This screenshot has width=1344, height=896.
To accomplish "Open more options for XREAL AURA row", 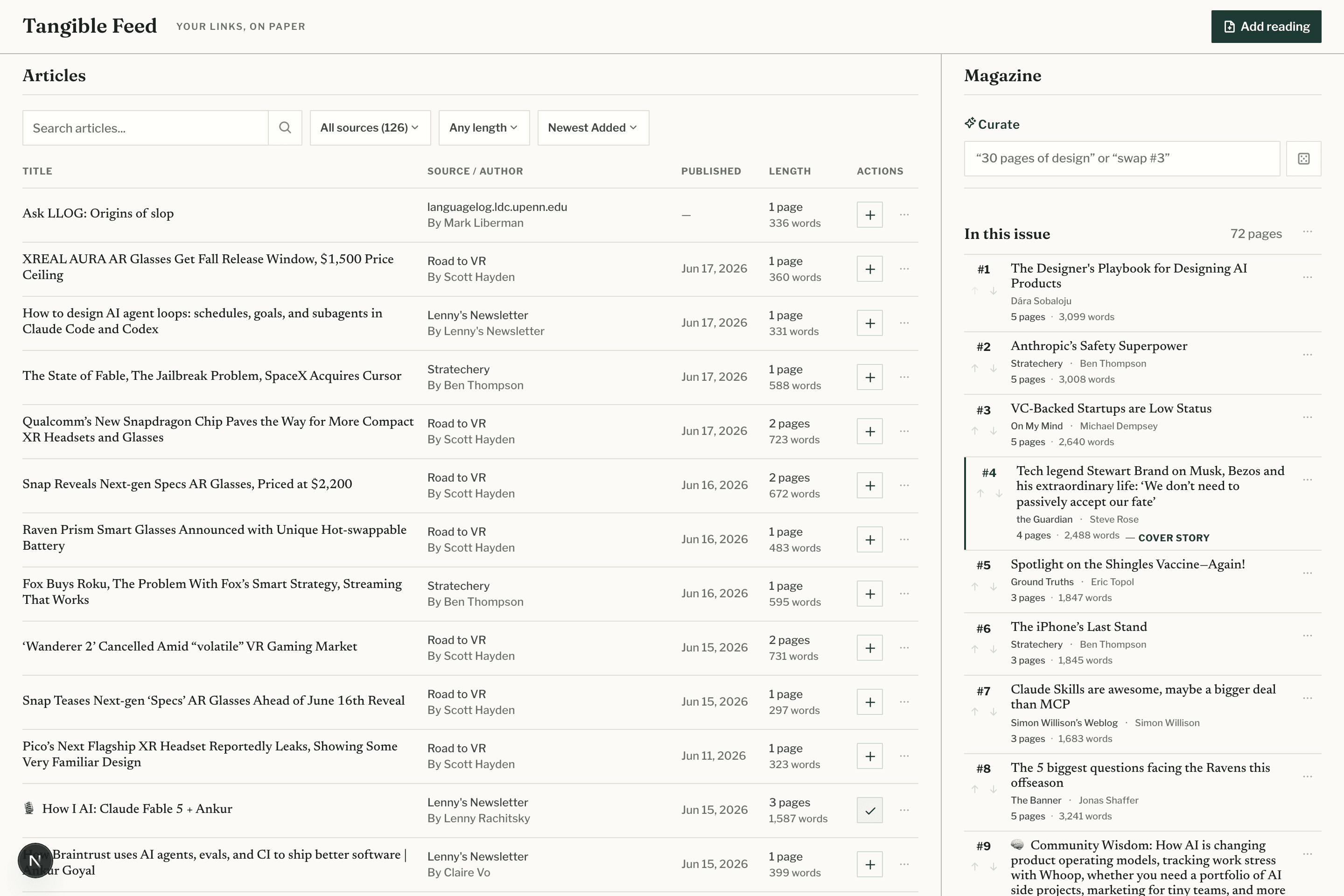I will 904,269.
